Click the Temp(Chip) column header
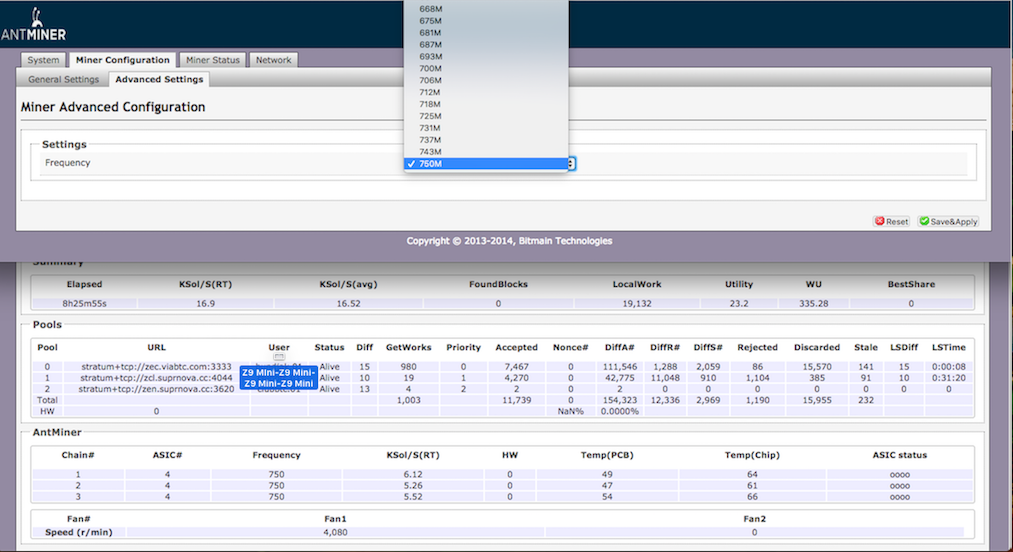The image size is (1013, 552). click(x=752, y=455)
